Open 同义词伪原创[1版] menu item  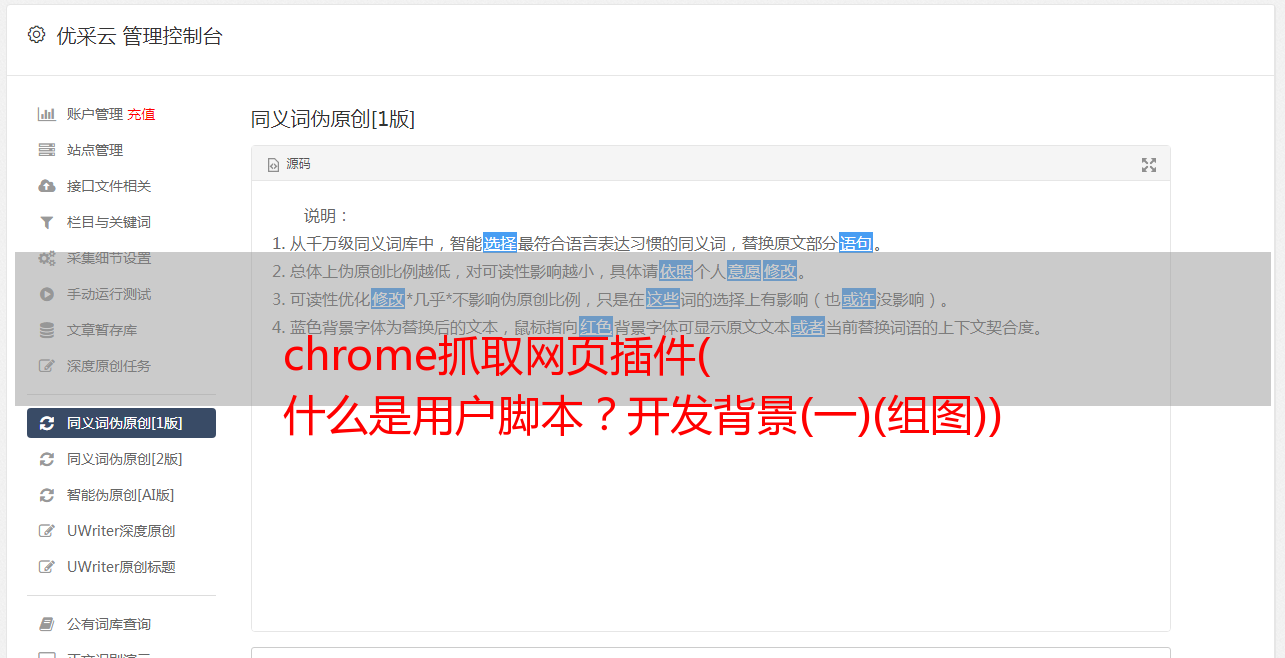tap(121, 423)
